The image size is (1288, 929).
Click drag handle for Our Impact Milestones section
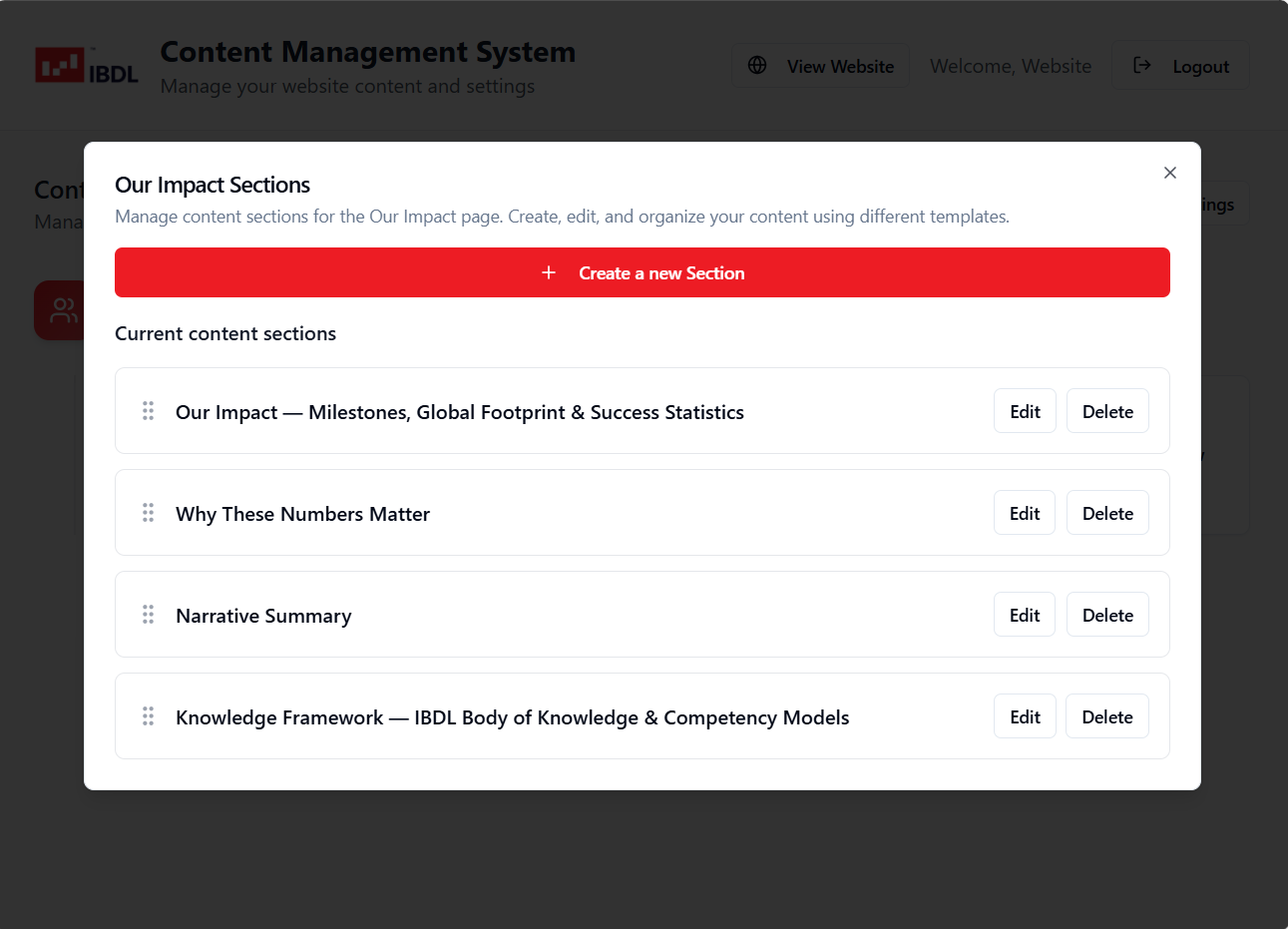[148, 411]
